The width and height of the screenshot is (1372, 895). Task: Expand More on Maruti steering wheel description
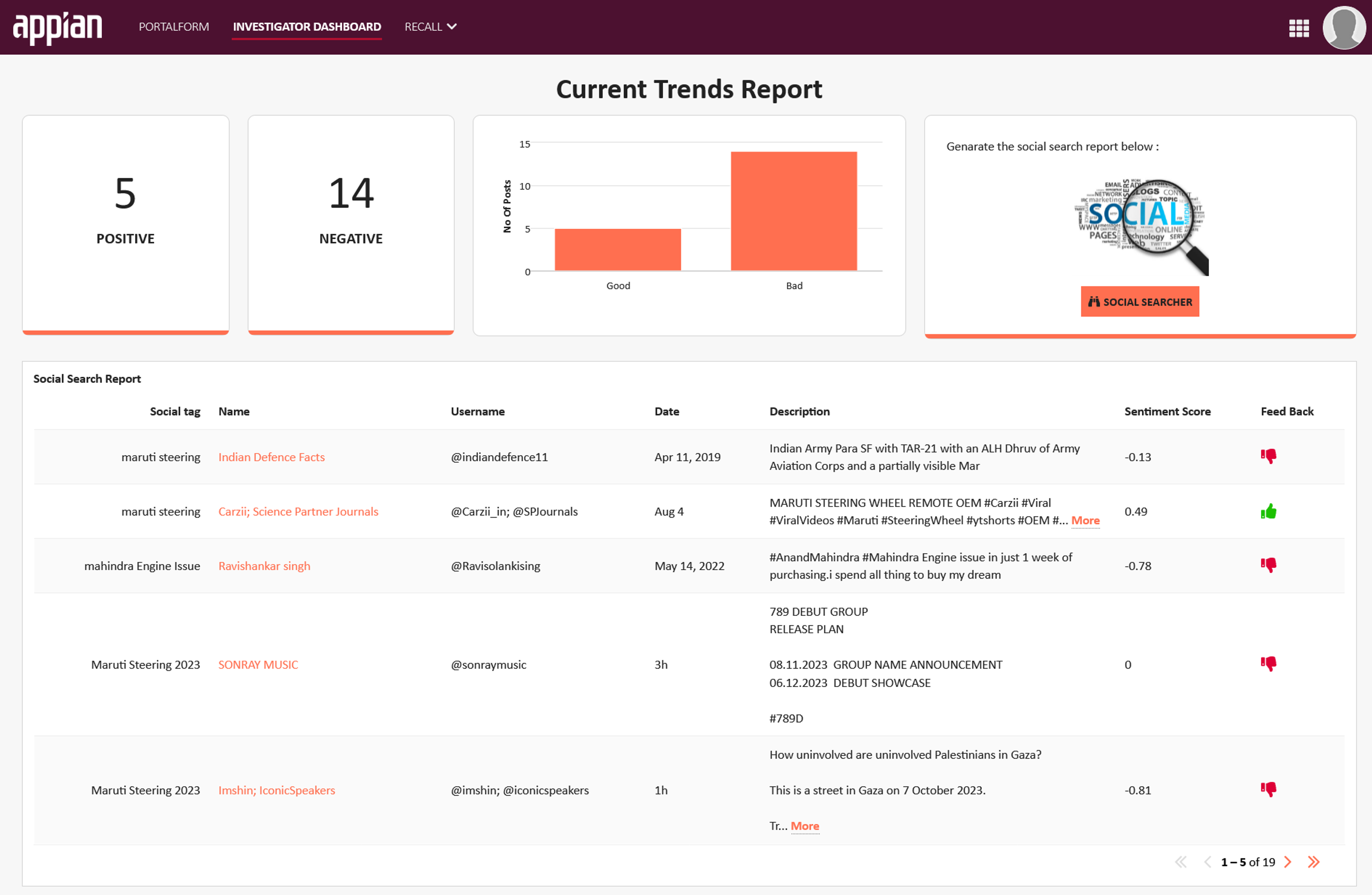pyautogui.click(x=1085, y=521)
